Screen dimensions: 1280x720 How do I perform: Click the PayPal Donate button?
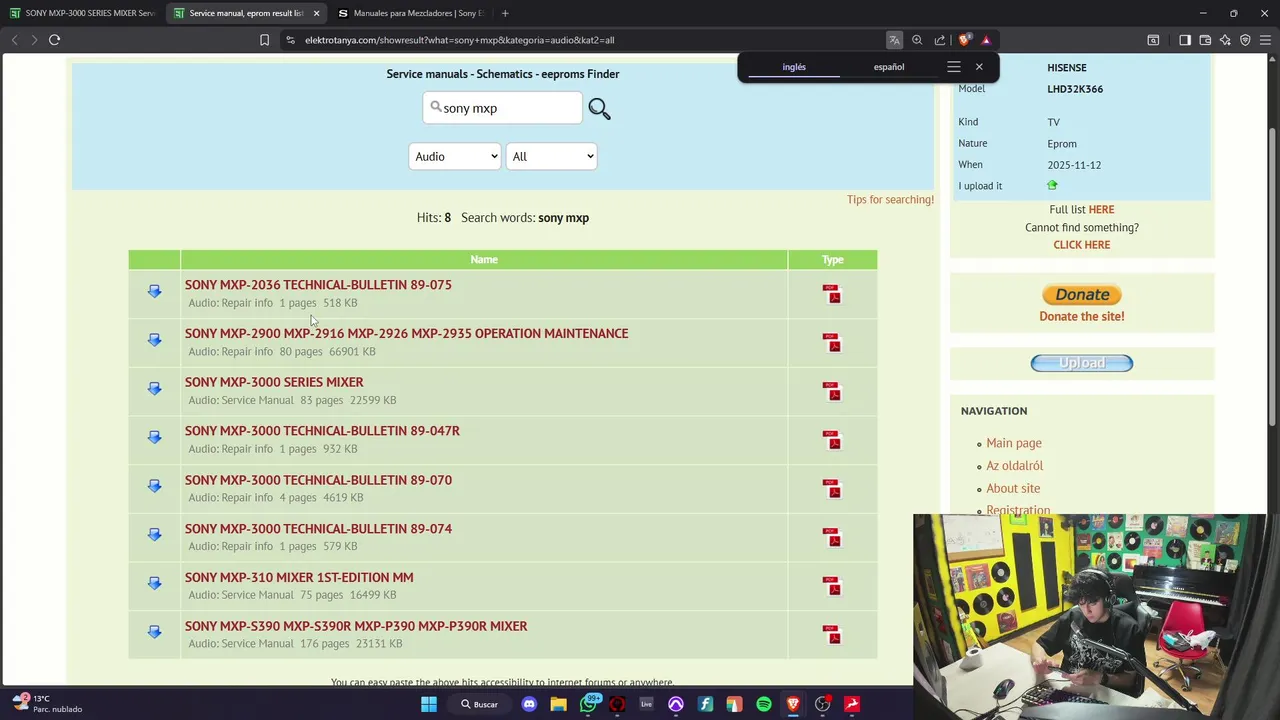1082,295
